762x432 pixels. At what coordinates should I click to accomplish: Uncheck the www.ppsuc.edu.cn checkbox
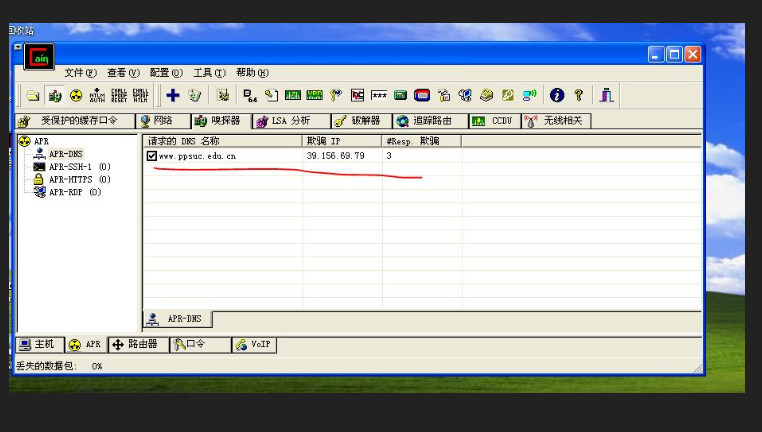point(152,156)
